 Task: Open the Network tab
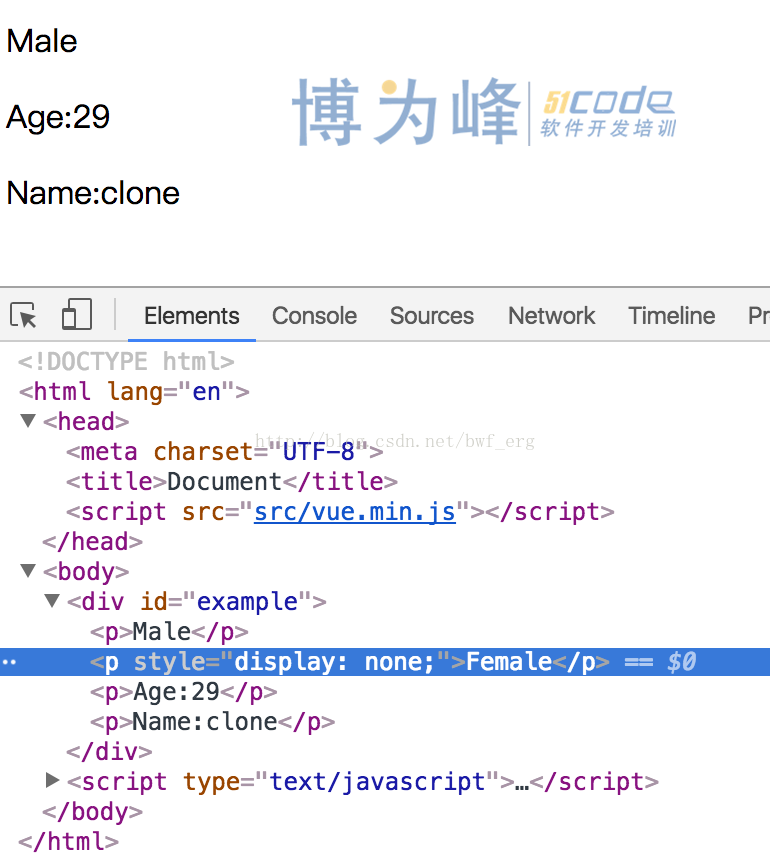point(551,316)
